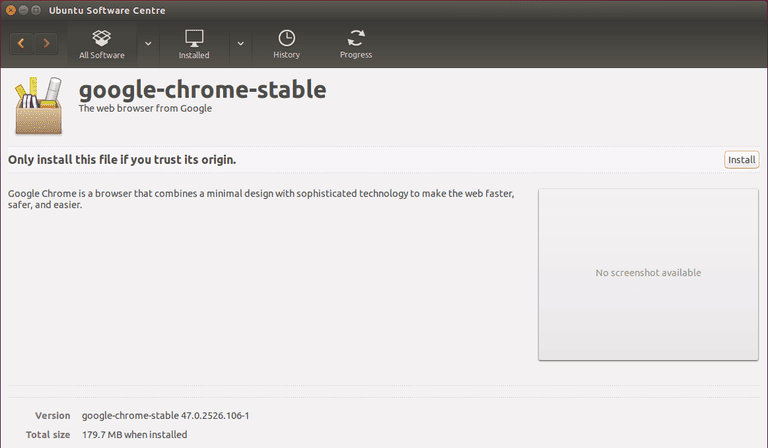Click 'The web browser from Google' subtitle
768x448 pixels.
tap(145, 109)
